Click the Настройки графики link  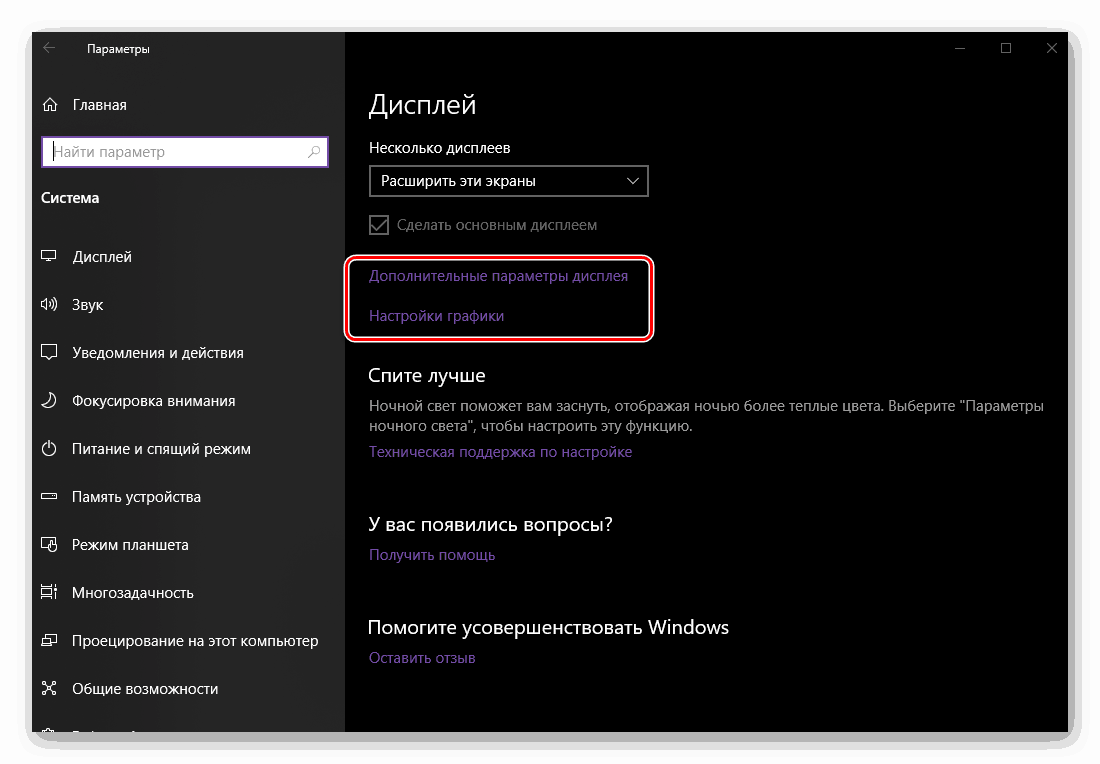click(436, 316)
